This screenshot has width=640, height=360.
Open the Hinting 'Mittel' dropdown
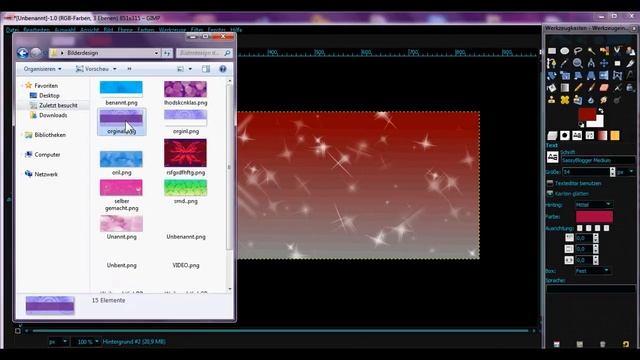point(593,204)
